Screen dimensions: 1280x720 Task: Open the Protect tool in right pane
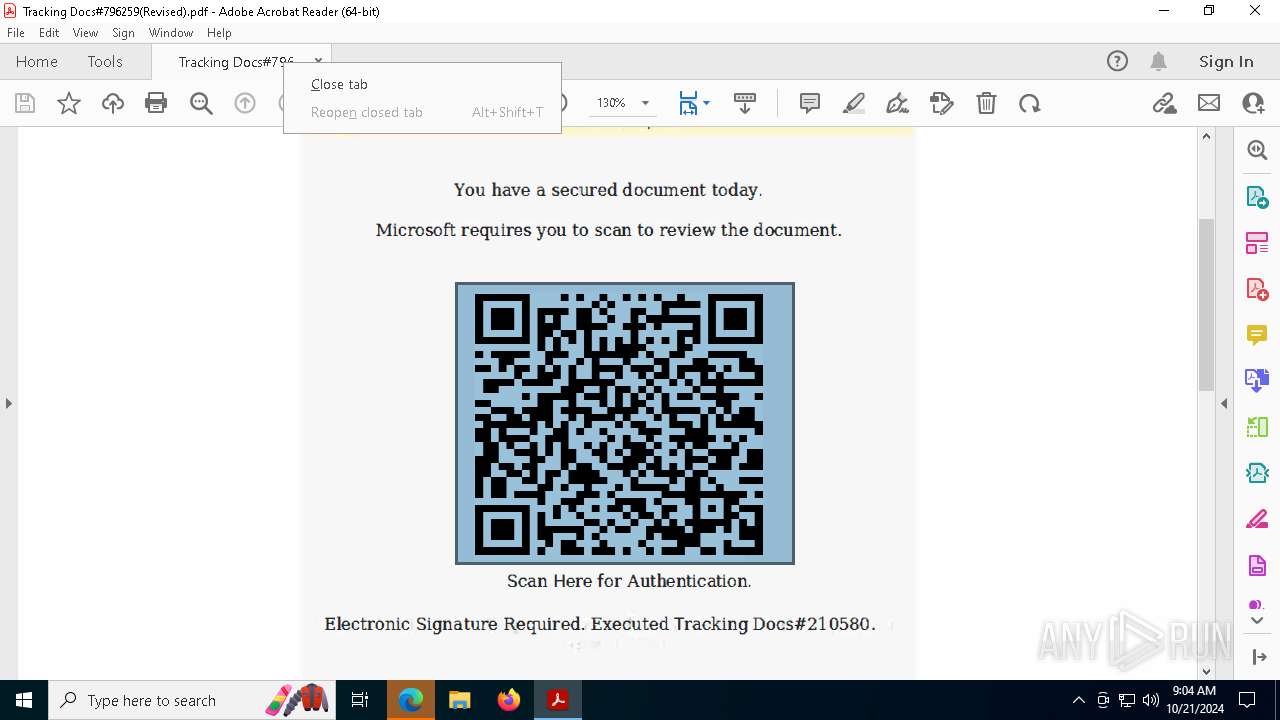point(1257,565)
